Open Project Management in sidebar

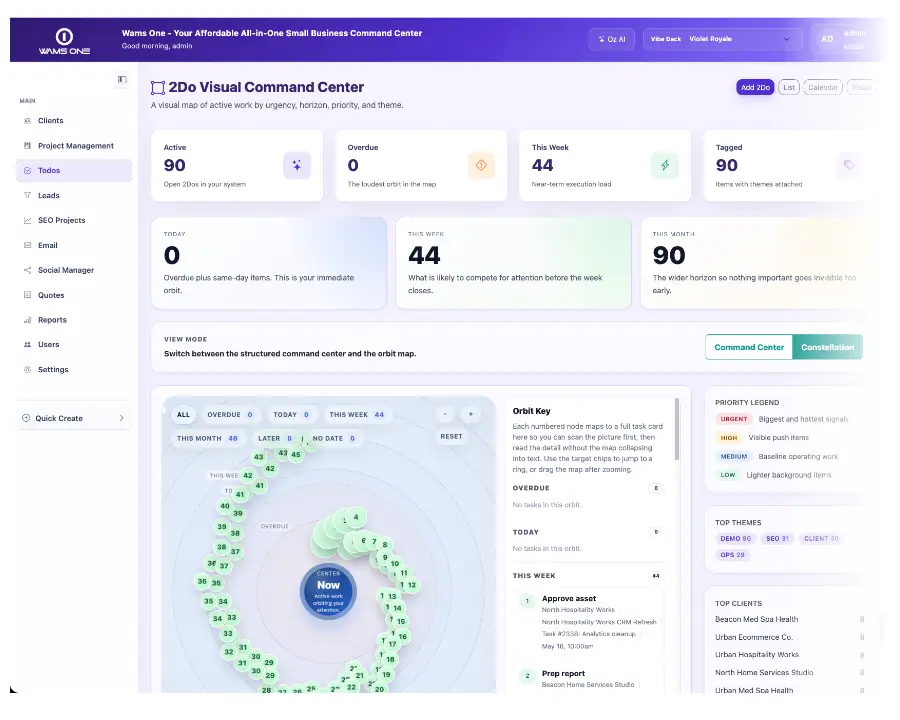(x=73, y=146)
